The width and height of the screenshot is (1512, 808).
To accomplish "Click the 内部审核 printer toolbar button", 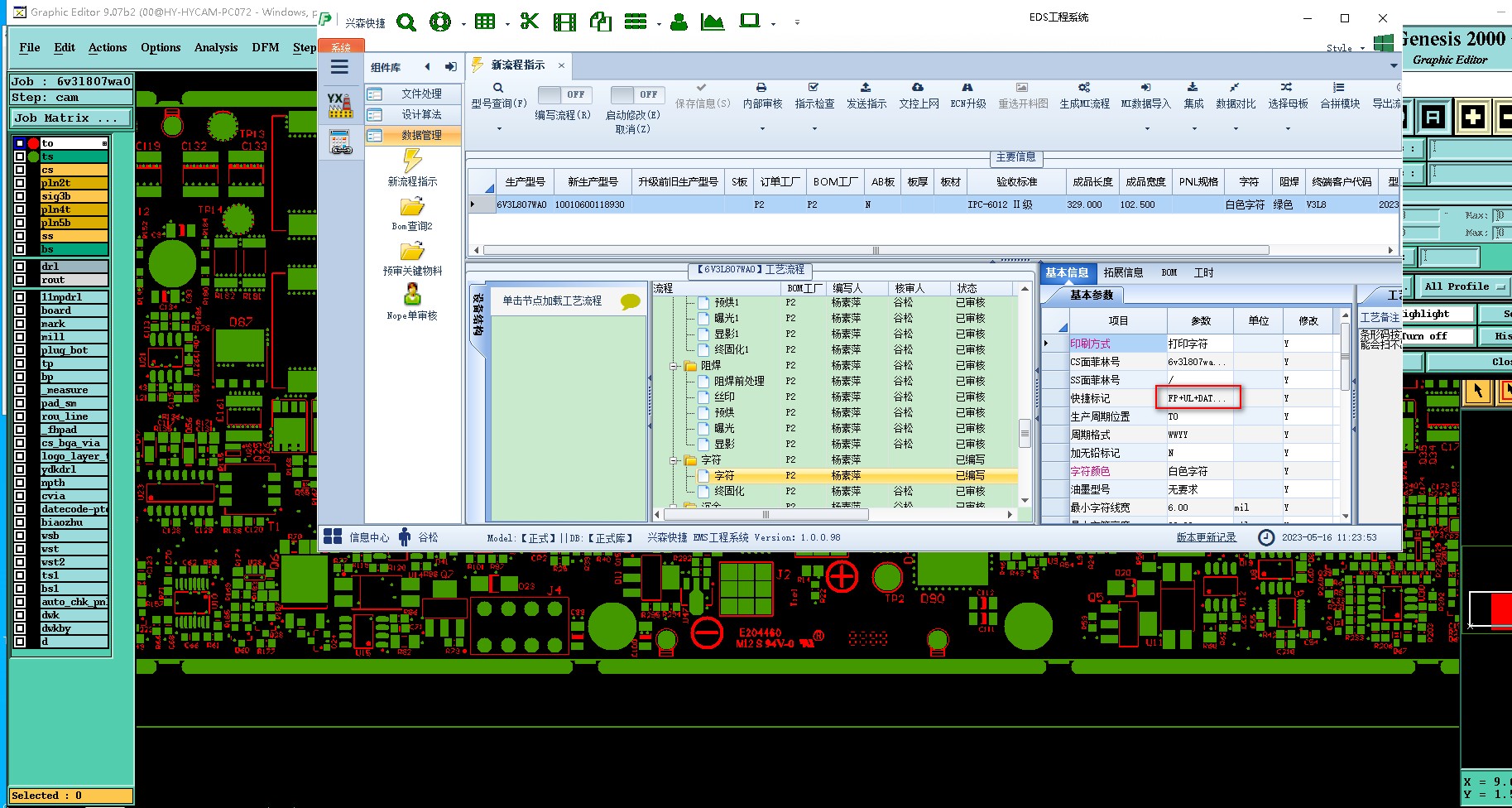I will click(x=762, y=96).
